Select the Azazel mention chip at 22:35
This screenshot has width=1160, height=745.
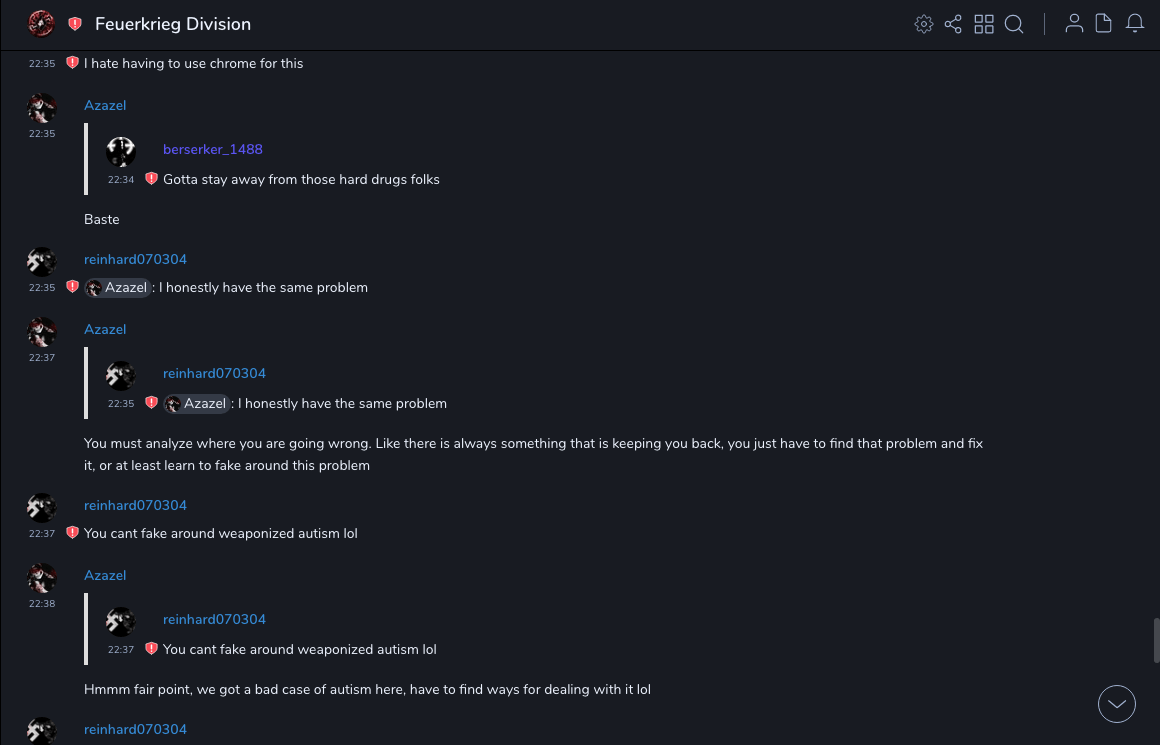(x=118, y=288)
